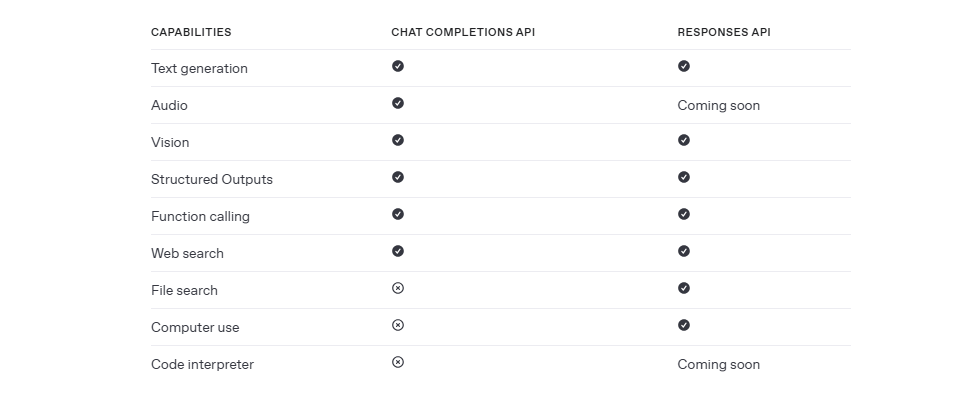Click Computer use cross icon under Chat Completions
This screenshot has height=398, width=980.
(x=398, y=325)
